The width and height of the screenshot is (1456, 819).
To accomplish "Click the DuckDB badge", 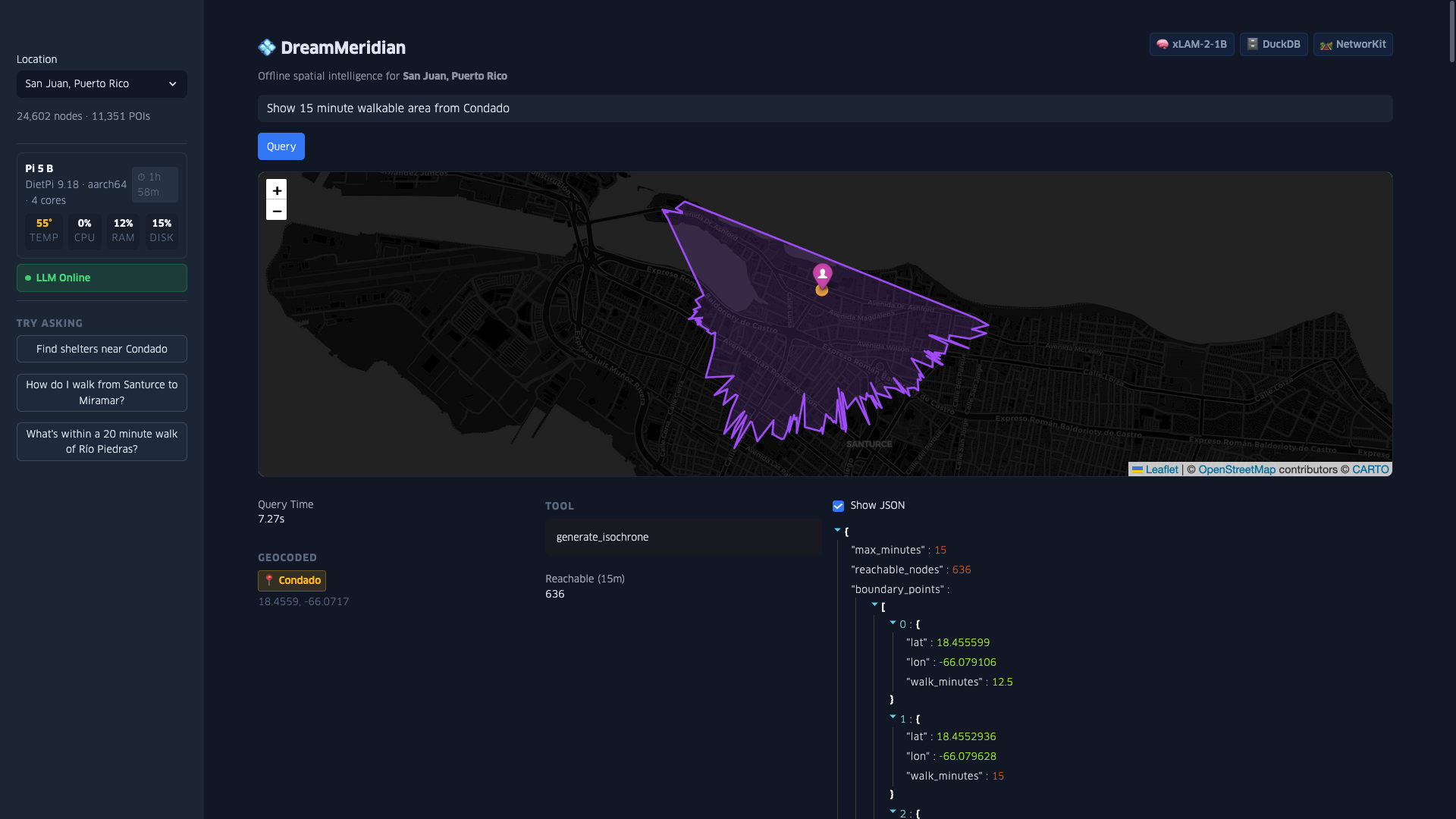I will click(1273, 44).
